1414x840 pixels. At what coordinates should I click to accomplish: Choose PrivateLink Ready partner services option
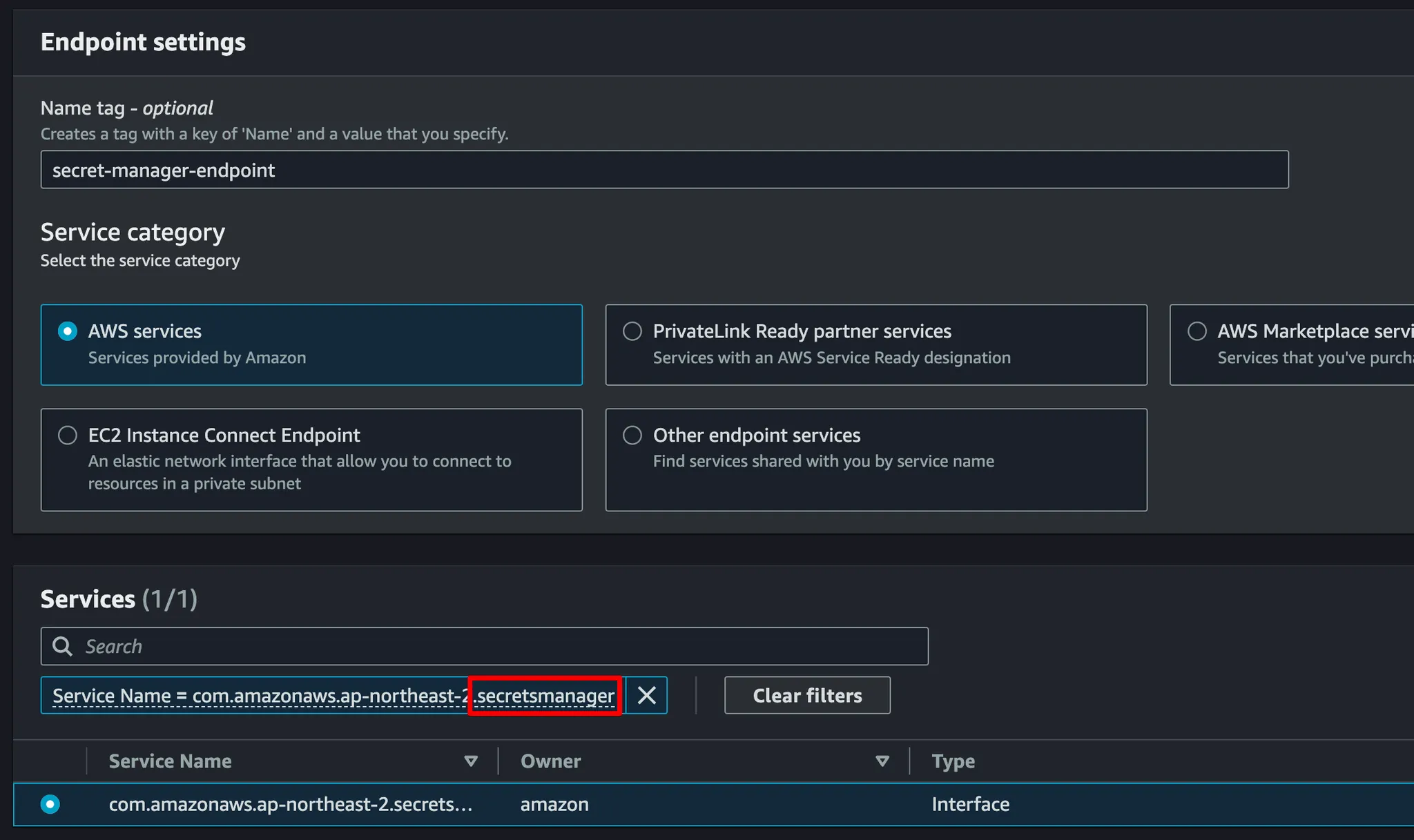pyautogui.click(x=632, y=331)
